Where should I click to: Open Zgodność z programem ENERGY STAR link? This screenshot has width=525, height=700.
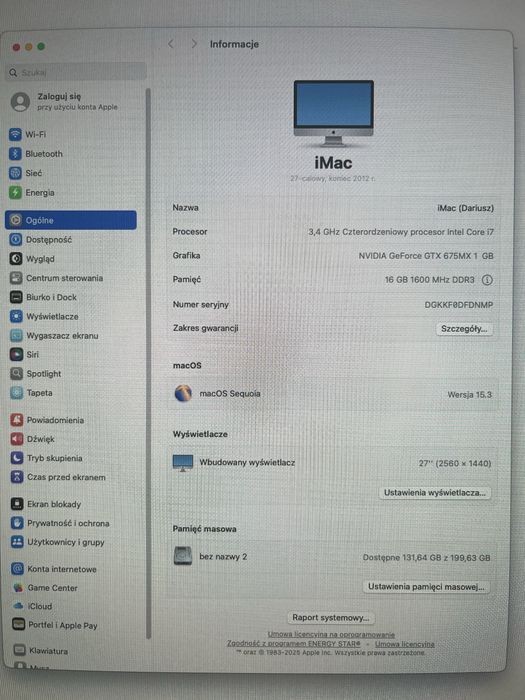pos(294,643)
